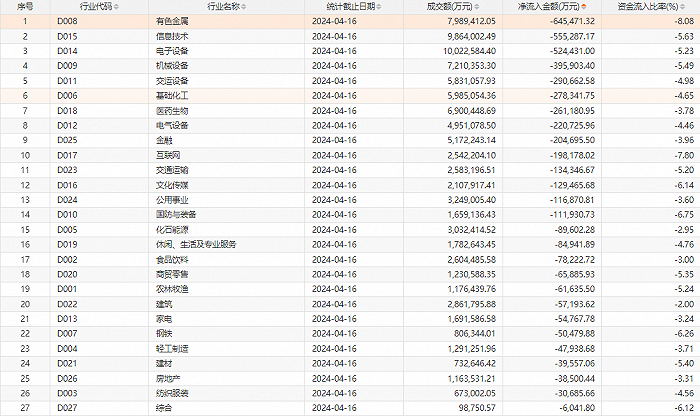The width and height of the screenshot is (700, 416).
Task: Click the date in the 基础化工 row
Action: 334,96
